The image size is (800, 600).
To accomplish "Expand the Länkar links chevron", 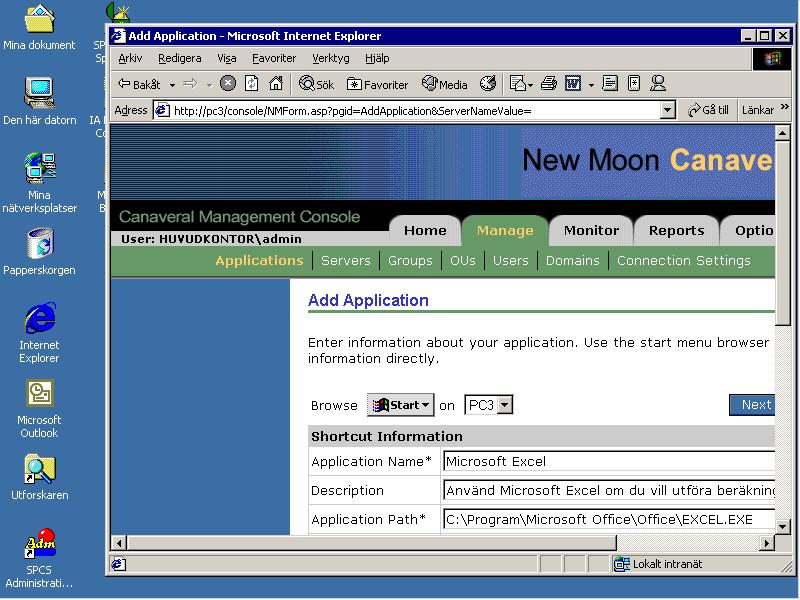I will (x=785, y=107).
